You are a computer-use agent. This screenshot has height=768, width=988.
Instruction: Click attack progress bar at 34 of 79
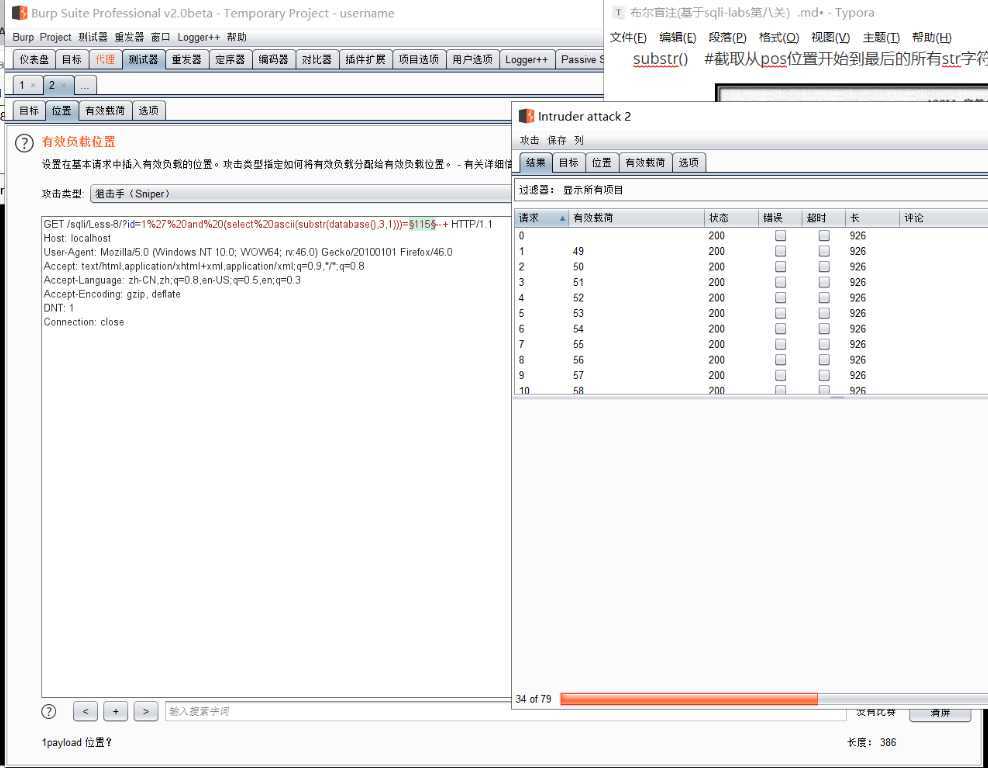(774, 699)
